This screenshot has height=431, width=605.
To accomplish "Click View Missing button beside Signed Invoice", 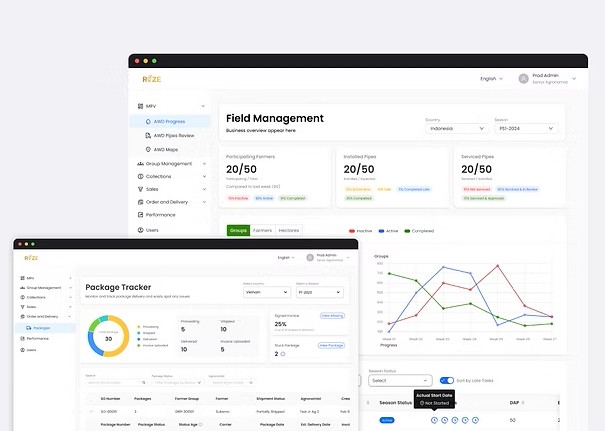I will coord(332,316).
